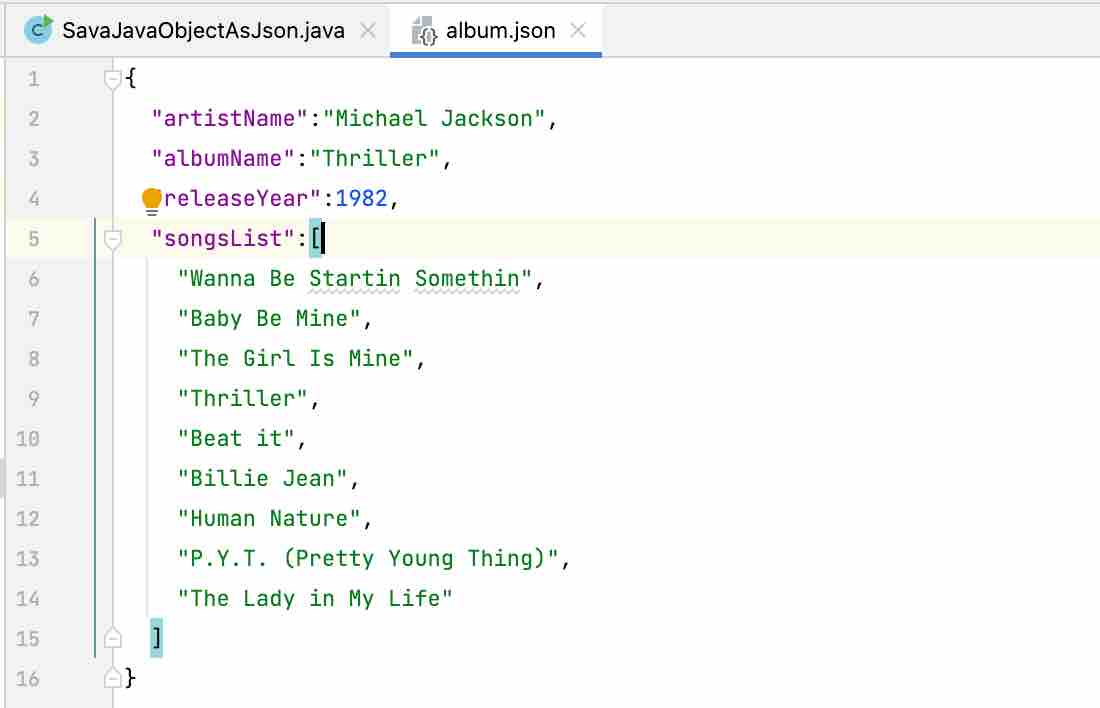Click line number 15 in the gutter
Image resolution: width=1100 pixels, height=708 pixels.
pyautogui.click(x=27, y=639)
